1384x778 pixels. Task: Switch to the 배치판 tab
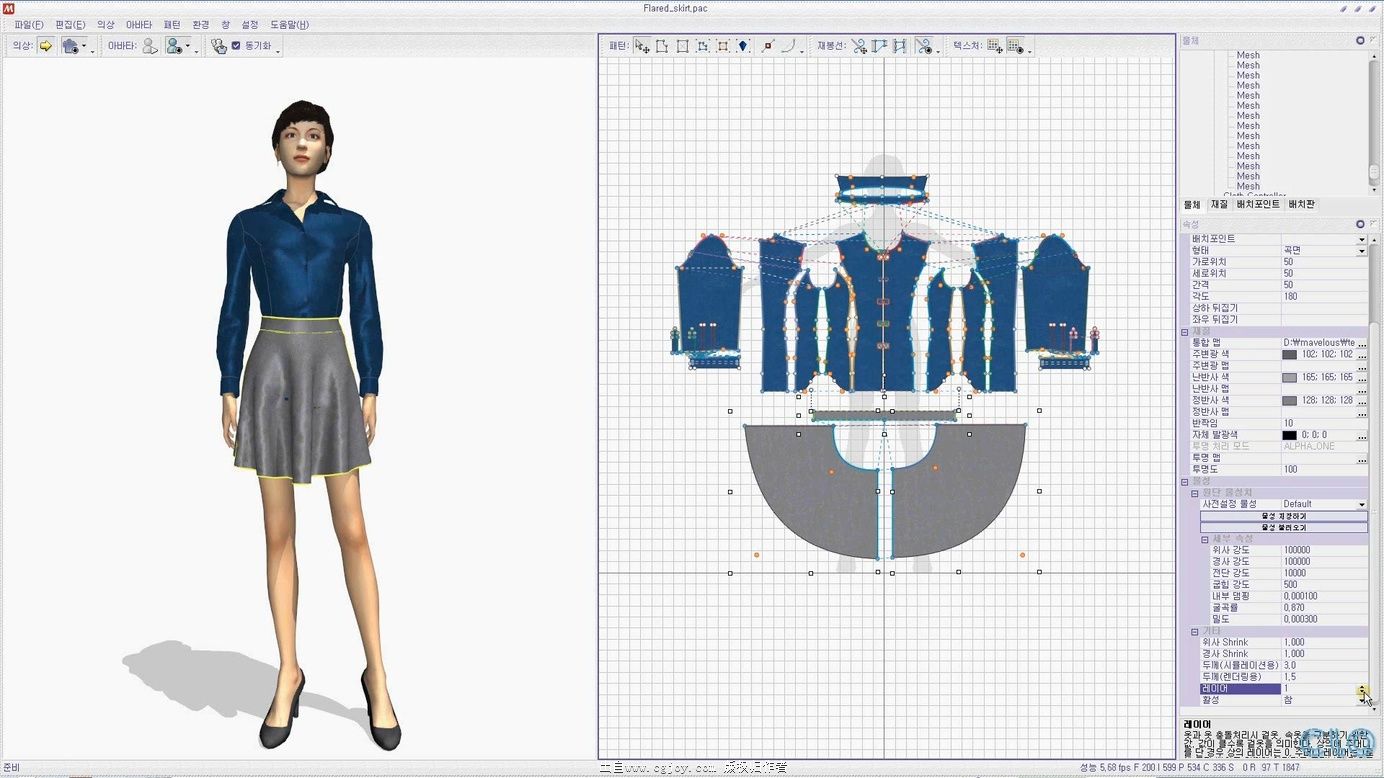click(1302, 204)
